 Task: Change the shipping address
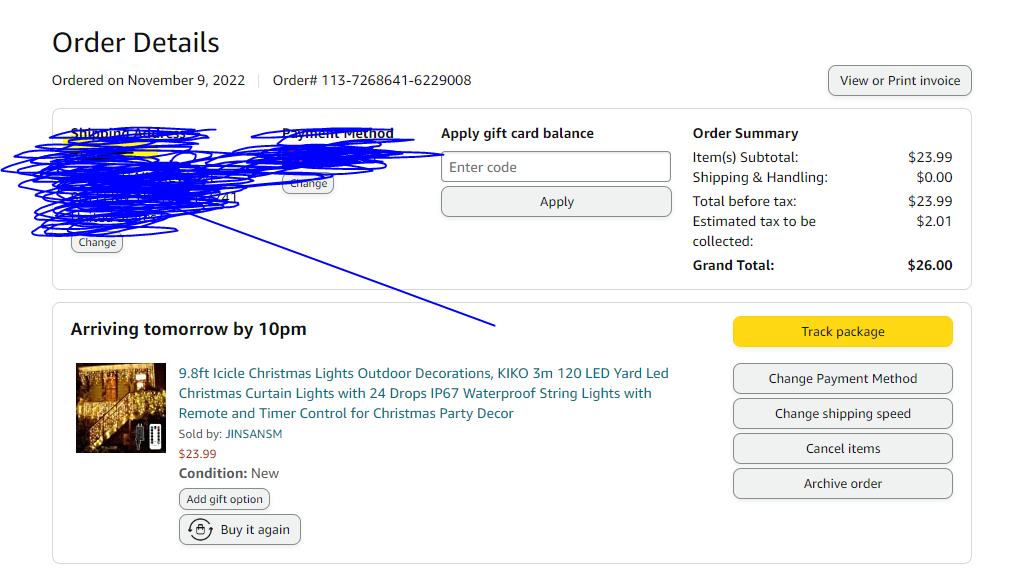click(97, 242)
